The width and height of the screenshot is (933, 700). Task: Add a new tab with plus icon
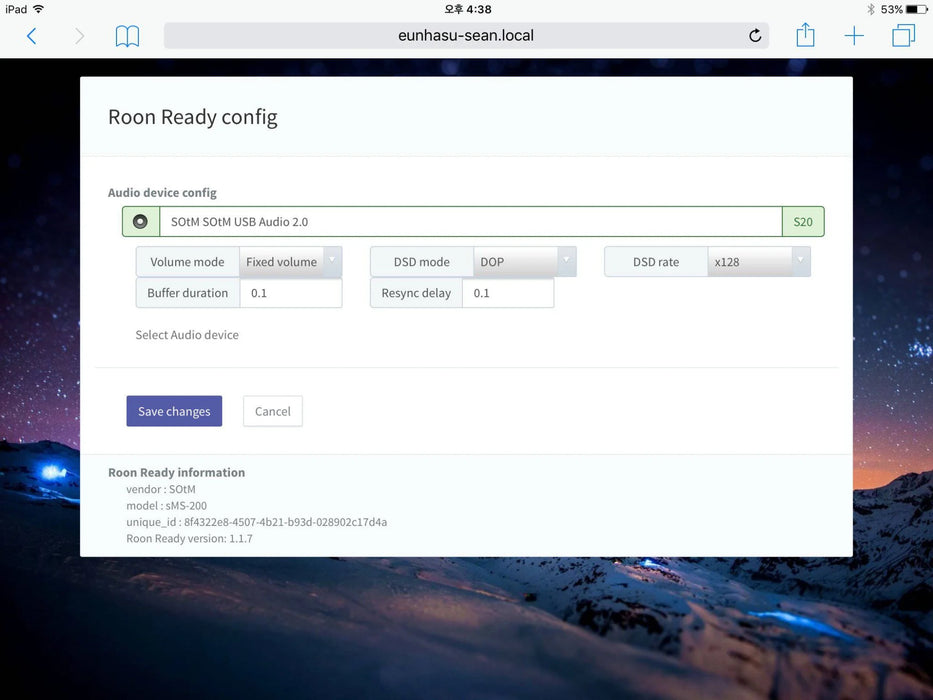pyautogui.click(x=854, y=36)
